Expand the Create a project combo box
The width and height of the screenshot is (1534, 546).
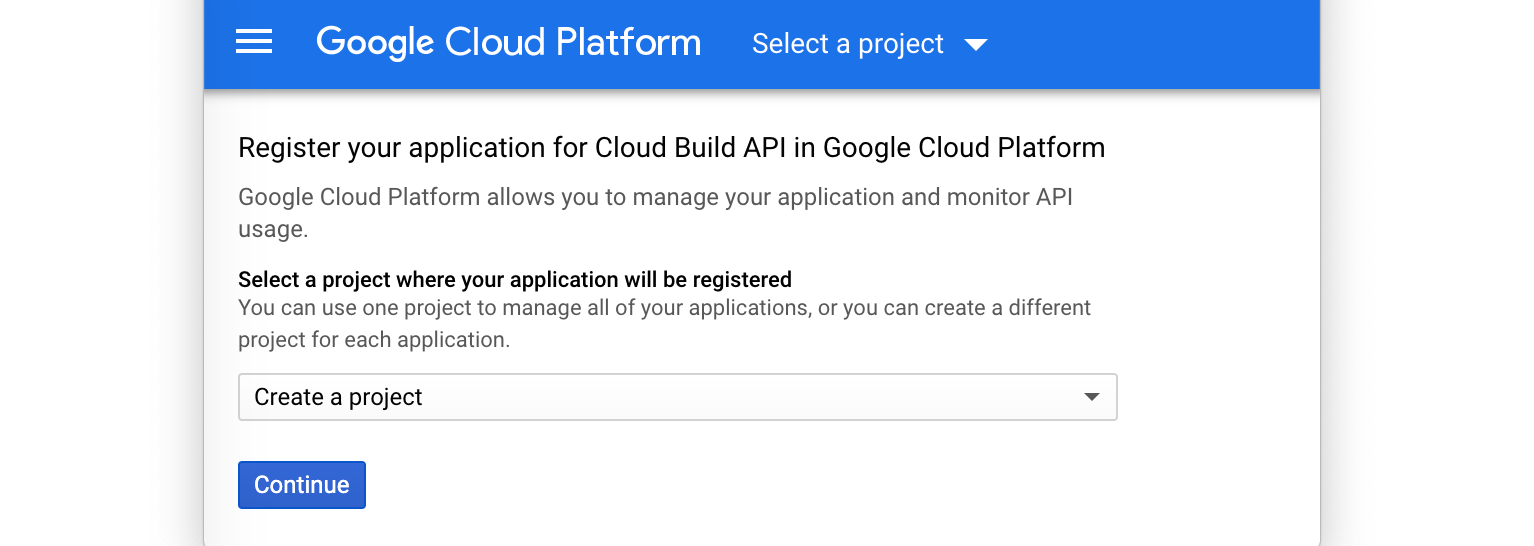click(677, 397)
